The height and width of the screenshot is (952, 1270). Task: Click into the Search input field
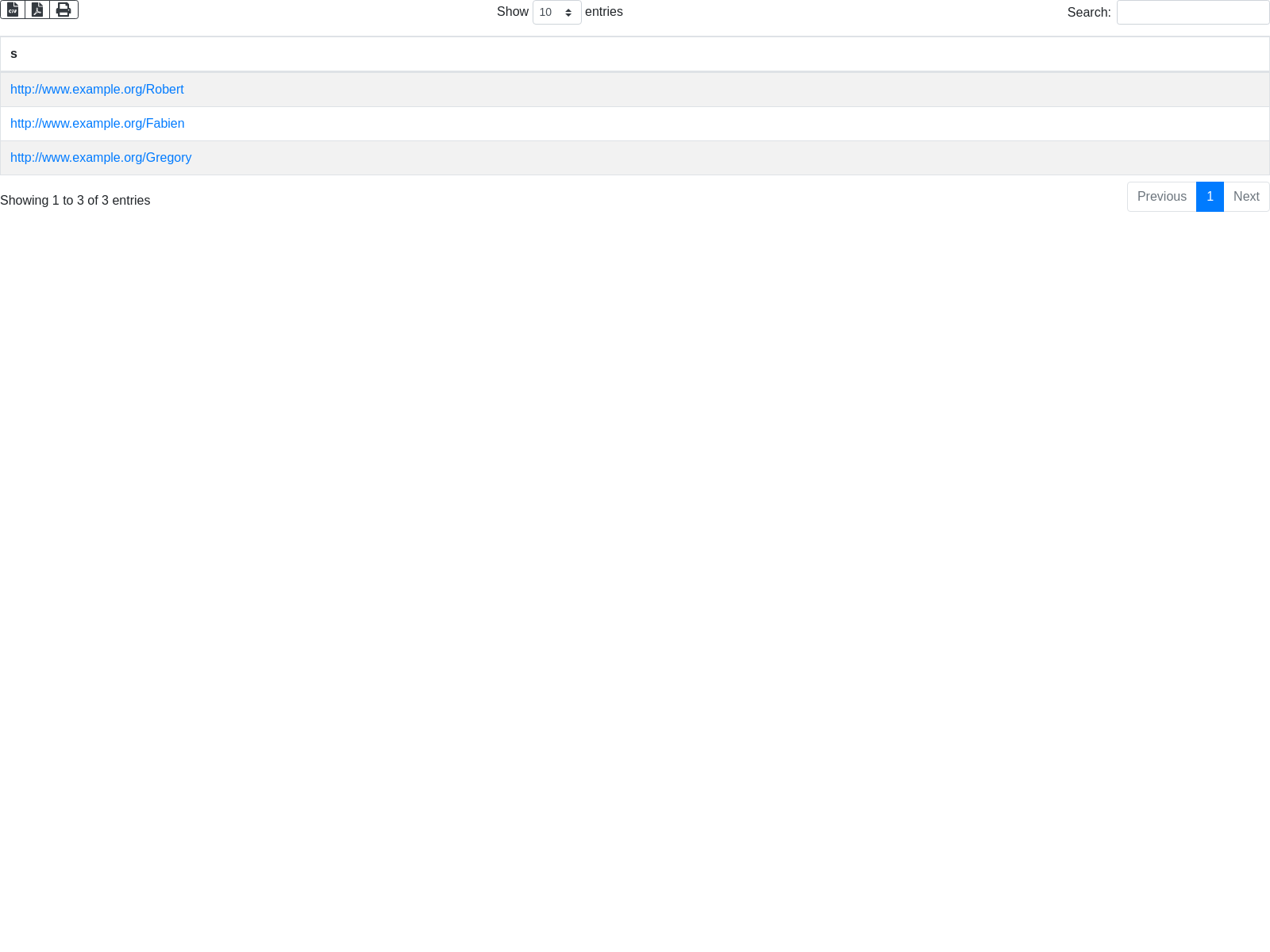click(1192, 13)
